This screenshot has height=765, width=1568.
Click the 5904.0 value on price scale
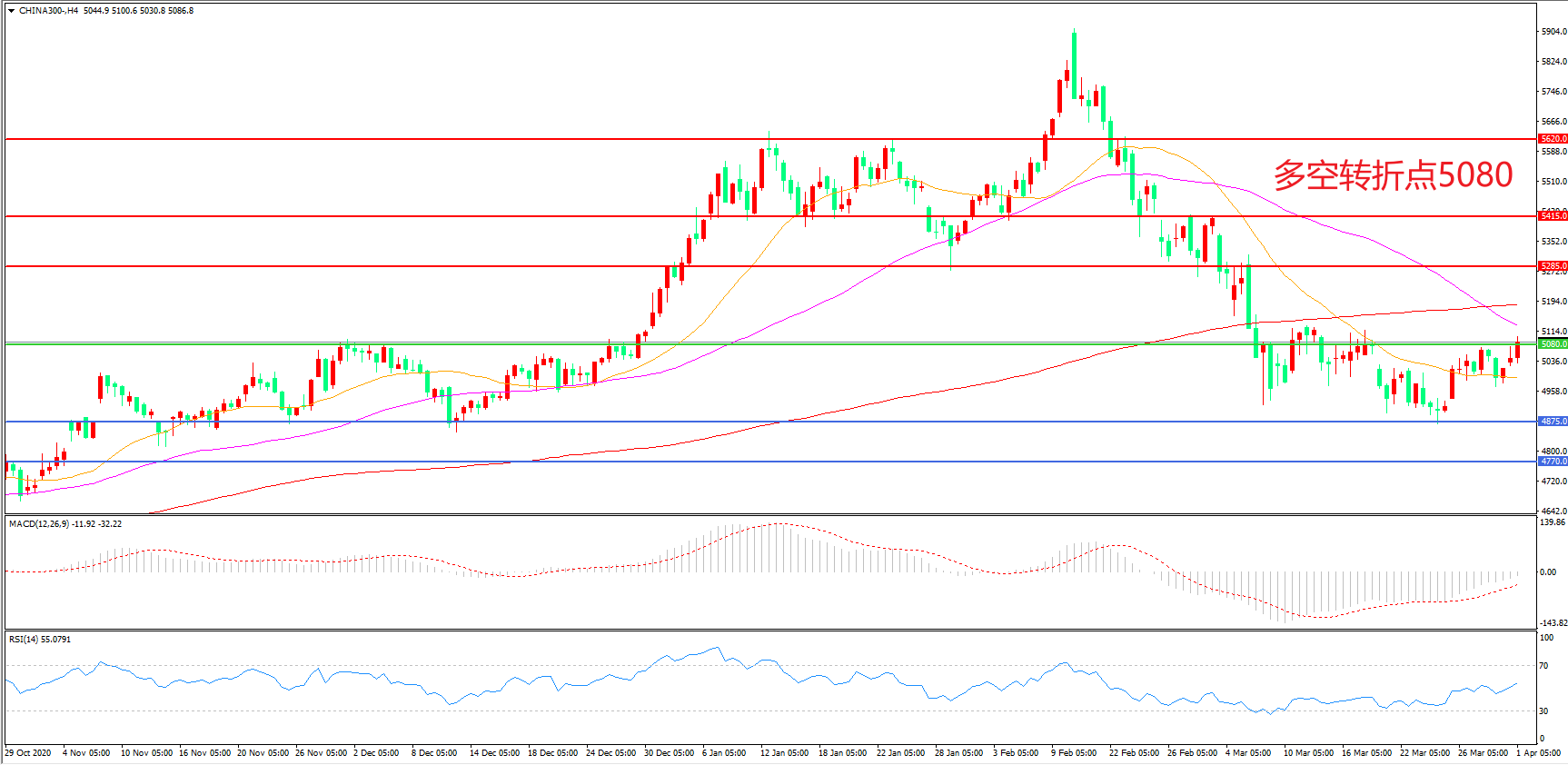click(x=1553, y=32)
